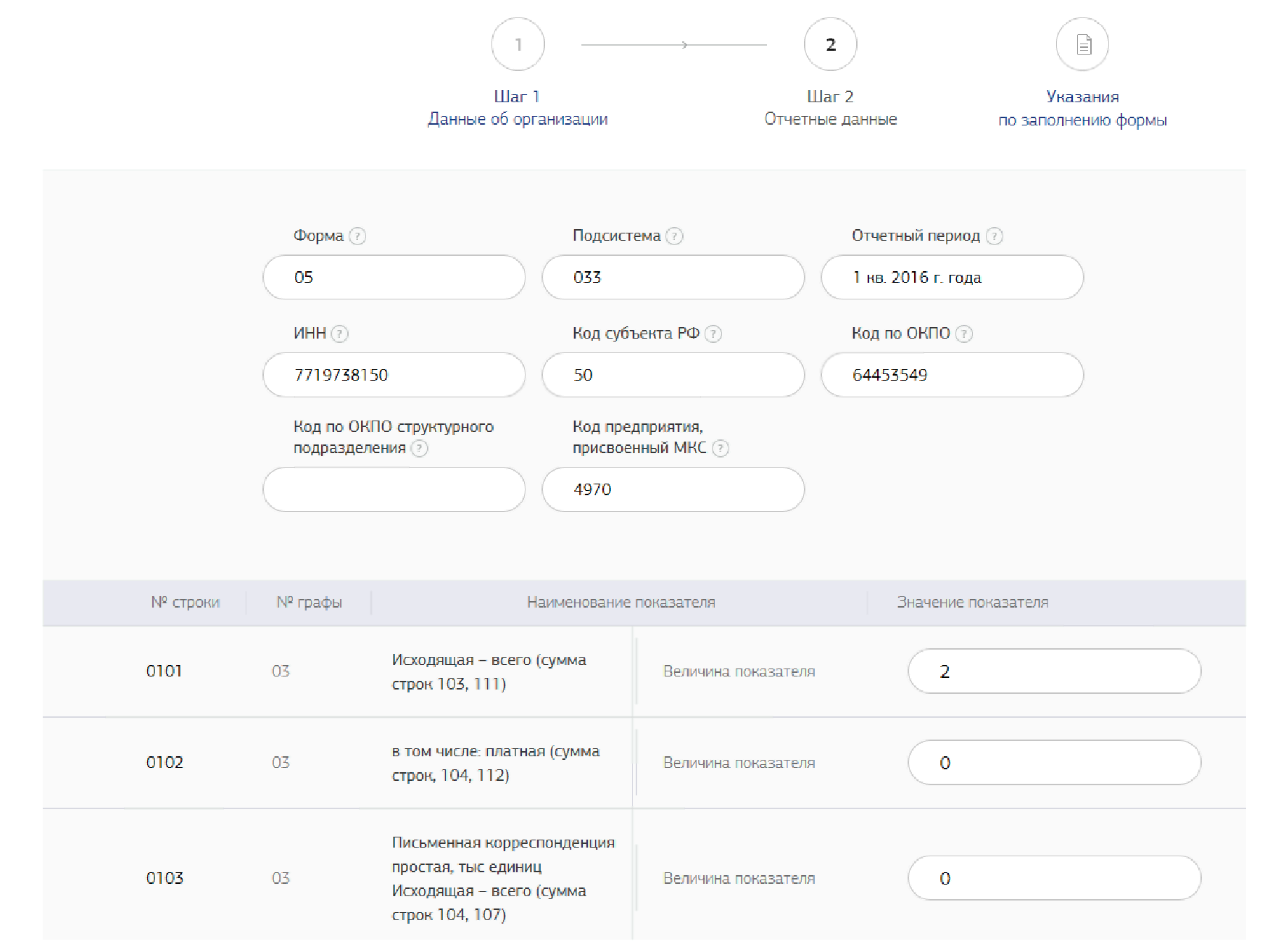1278x952 pixels.
Task: Edit the value field for row 0101
Action: click(x=1053, y=671)
